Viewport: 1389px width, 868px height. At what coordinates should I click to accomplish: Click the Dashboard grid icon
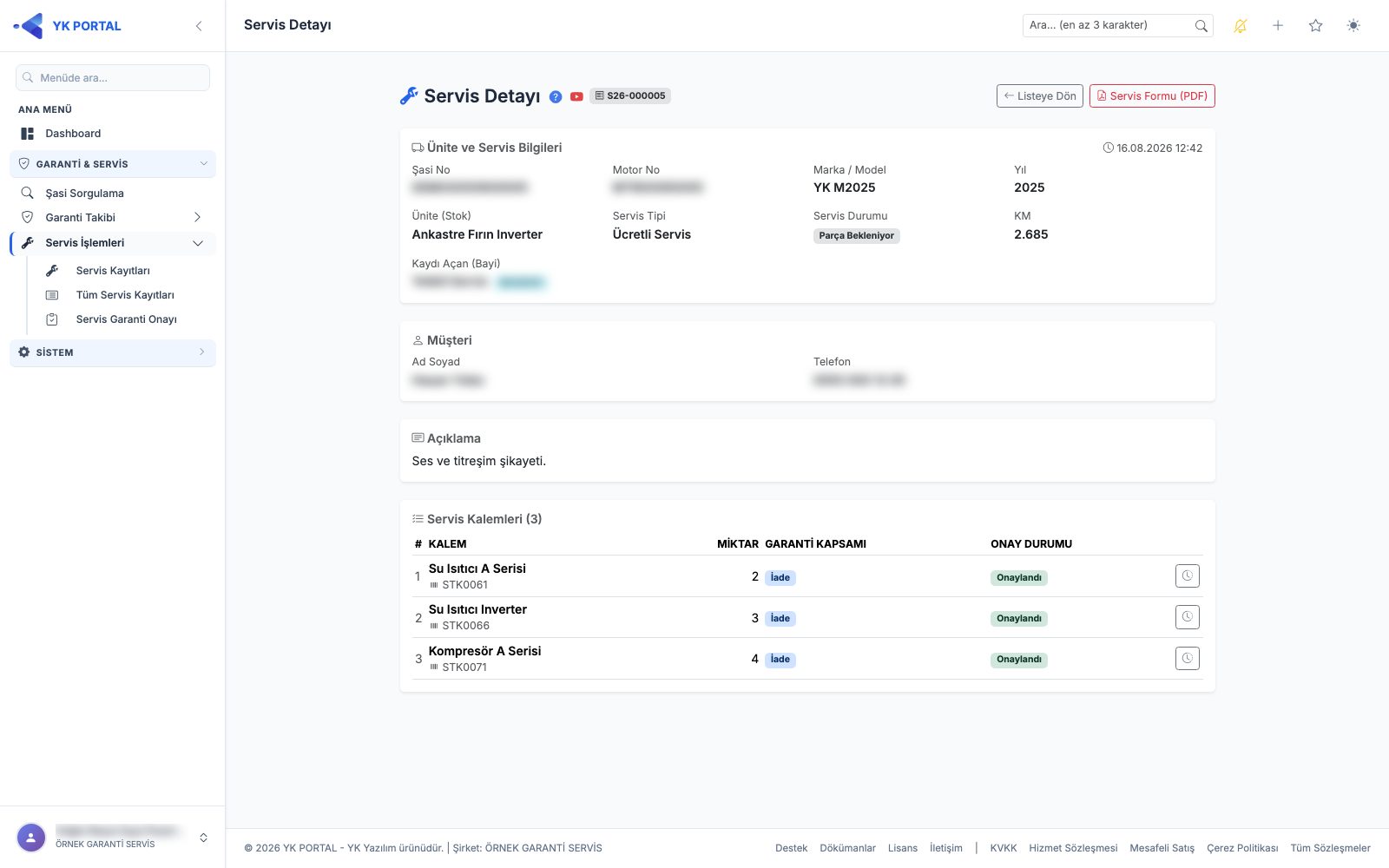[28, 134]
